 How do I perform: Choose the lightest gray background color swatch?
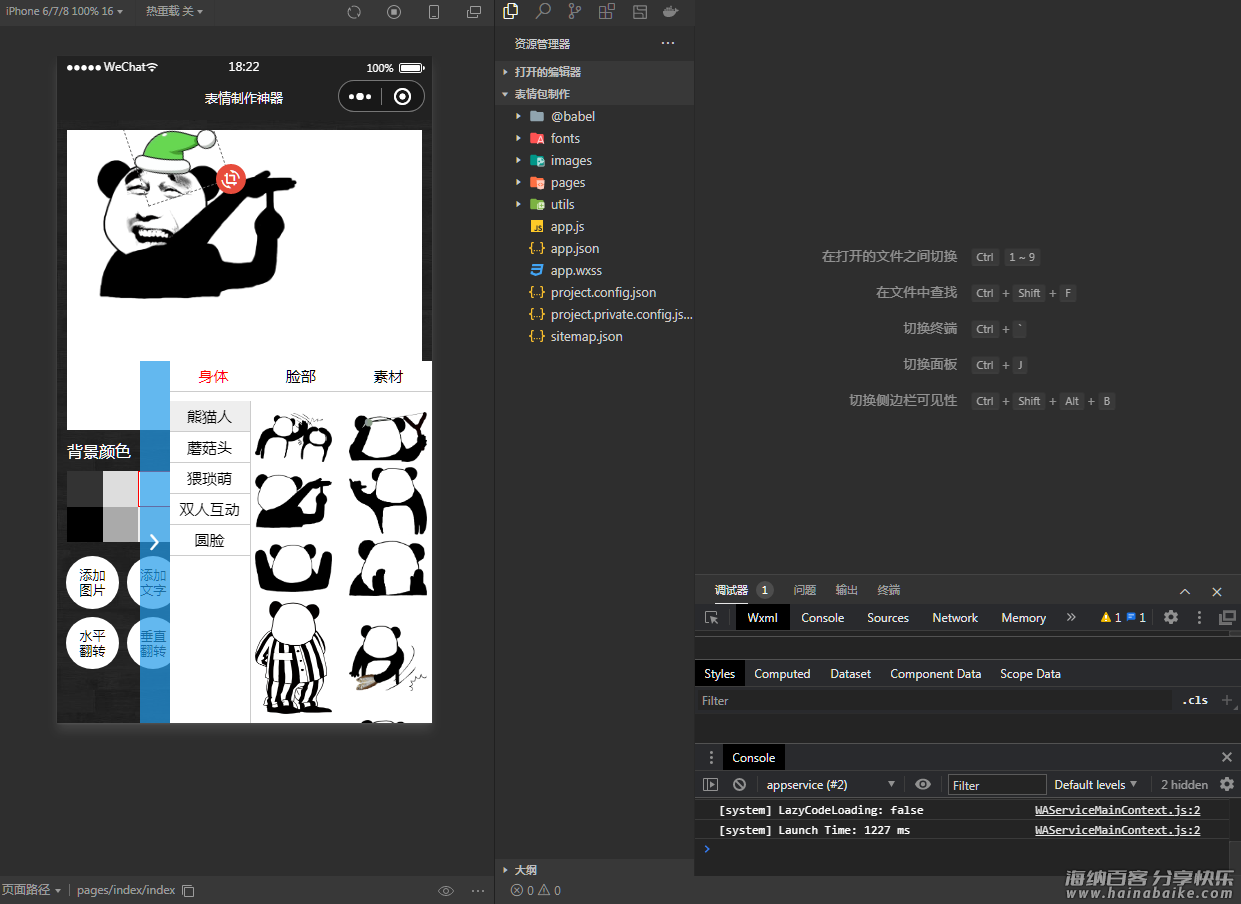121,489
